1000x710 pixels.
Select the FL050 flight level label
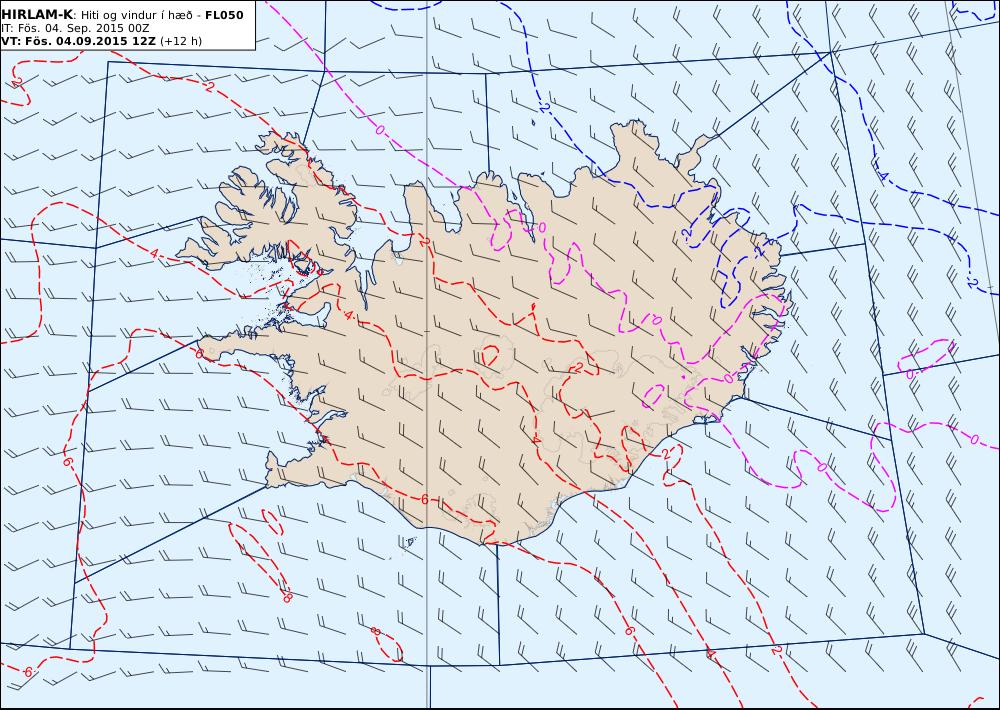[x=224, y=15]
